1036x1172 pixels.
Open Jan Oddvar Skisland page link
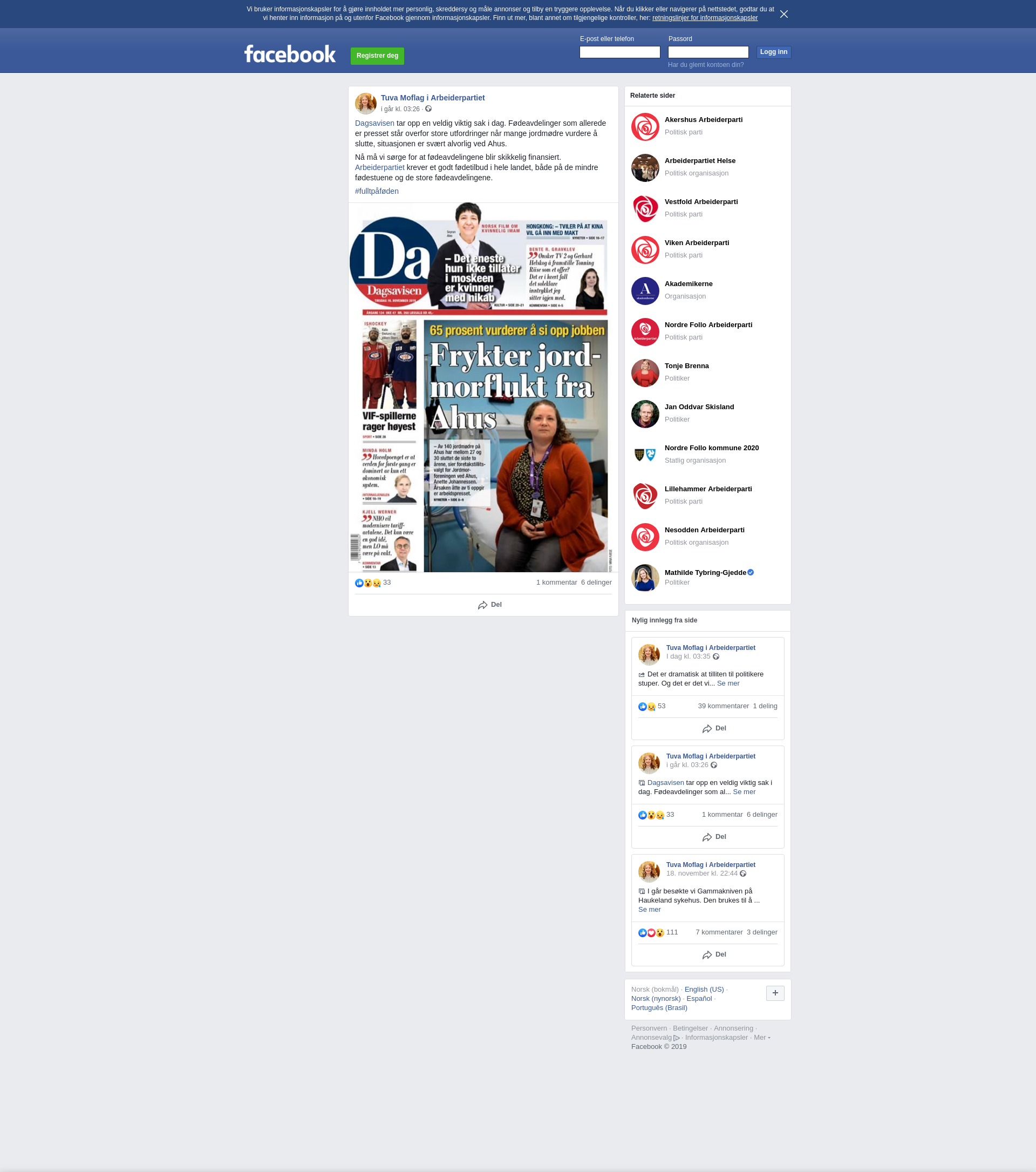tap(699, 407)
